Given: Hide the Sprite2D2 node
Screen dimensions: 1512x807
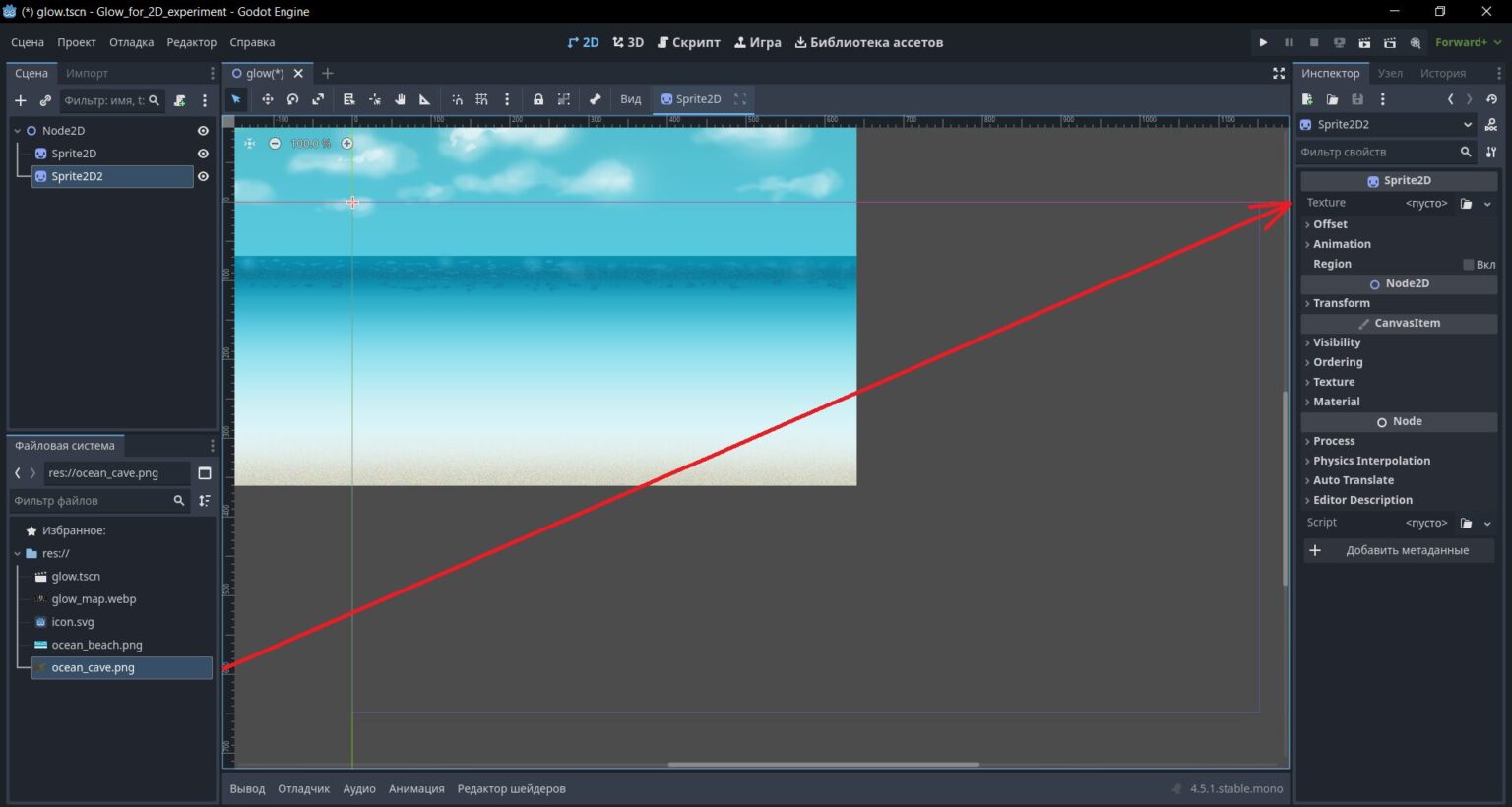Looking at the screenshot, I should [203, 176].
